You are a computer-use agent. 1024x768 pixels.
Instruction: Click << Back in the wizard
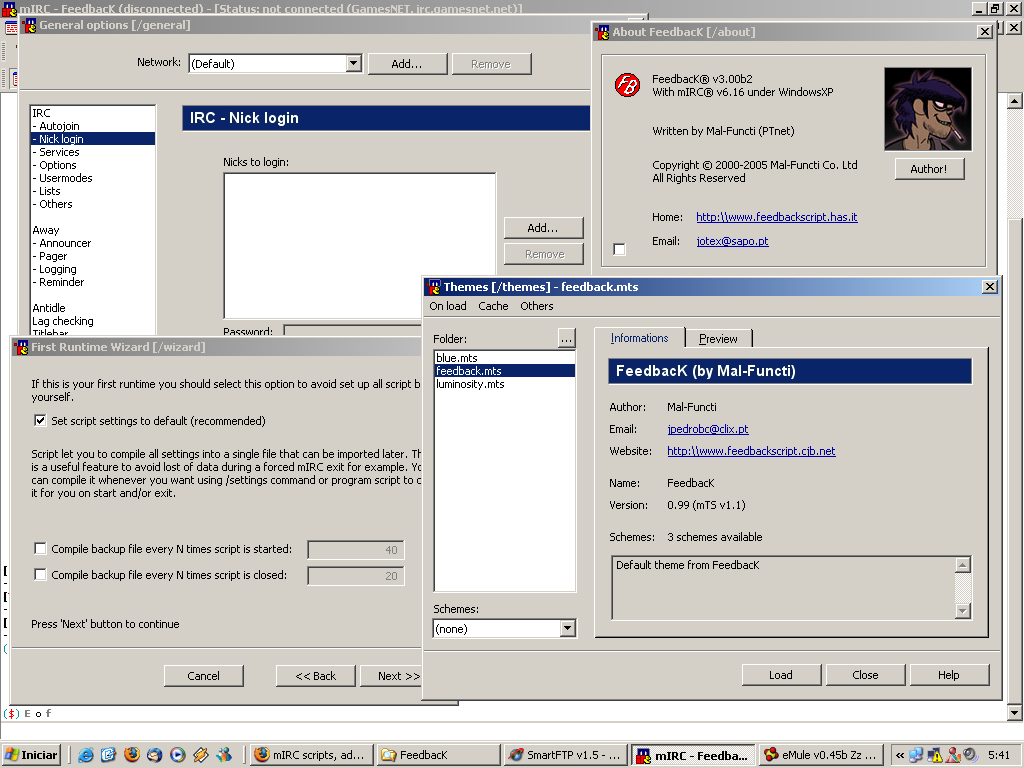316,676
